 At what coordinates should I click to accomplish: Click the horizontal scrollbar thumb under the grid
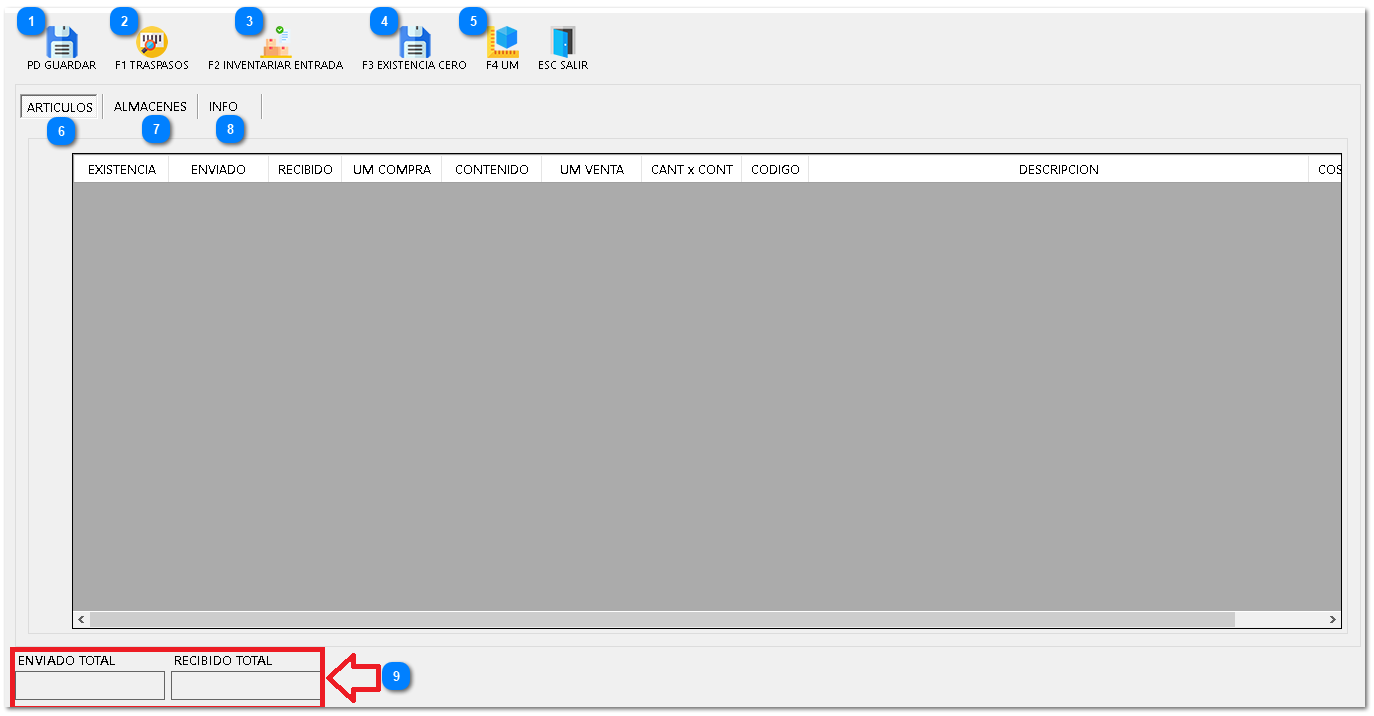click(x=660, y=620)
